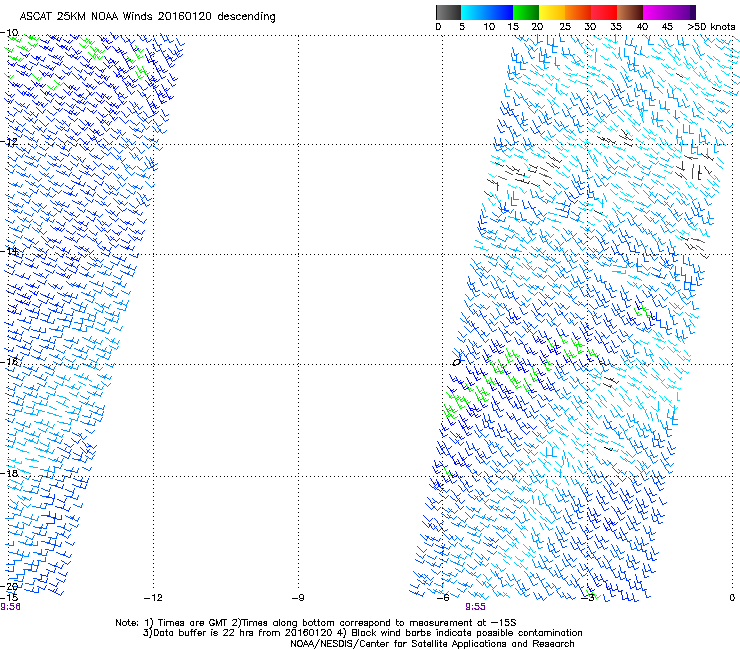This screenshot has height=650, width=740.
Task: Click the '45' label under the color bar
Action: pyautogui.click(x=667, y=27)
